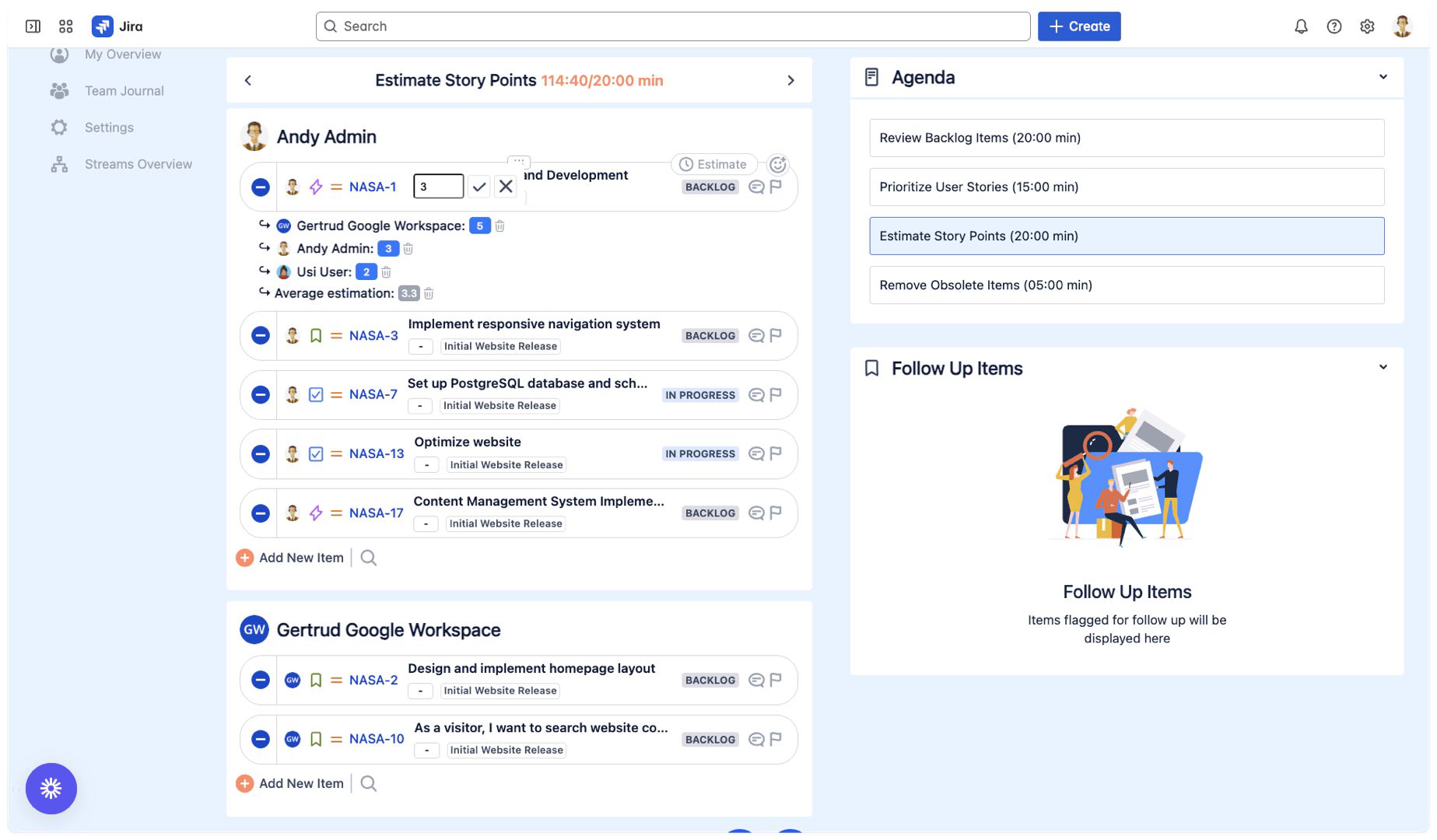Click the Search field in header
The width and height of the screenshot is (1437, 840).
click(673, 26)
